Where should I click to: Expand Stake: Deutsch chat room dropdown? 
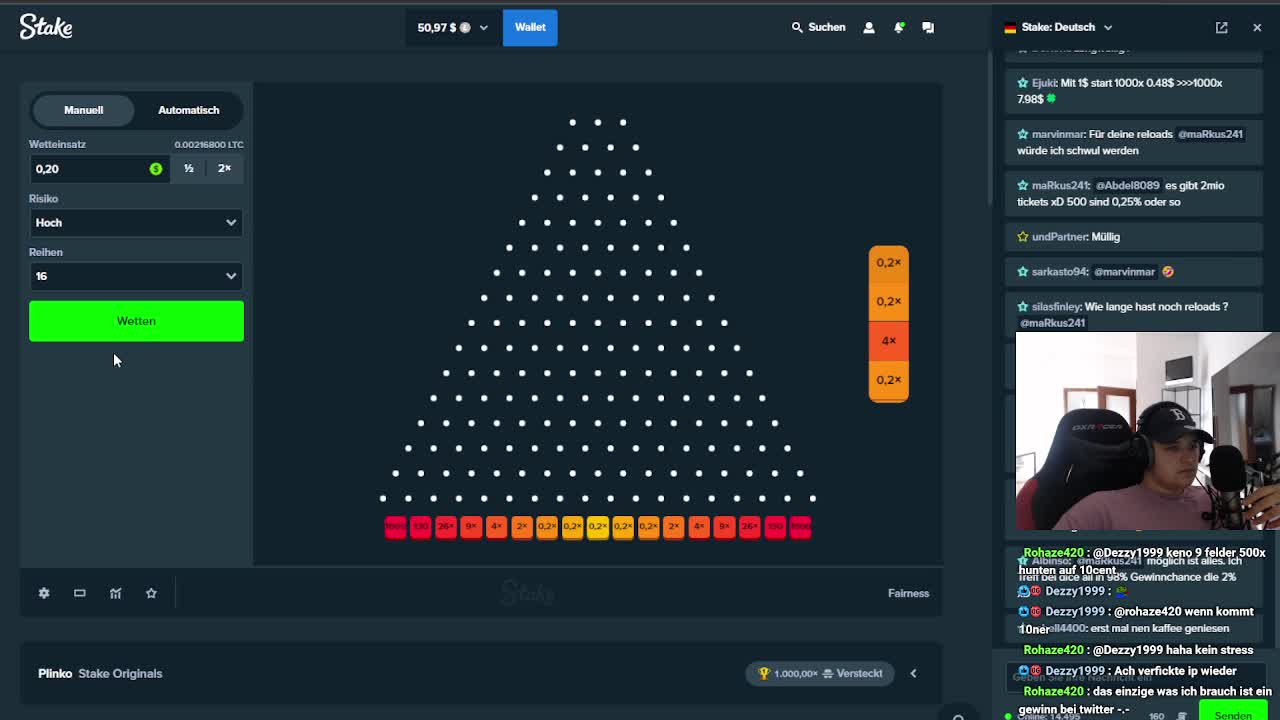pyautogui.click(x=1058, y=27)
